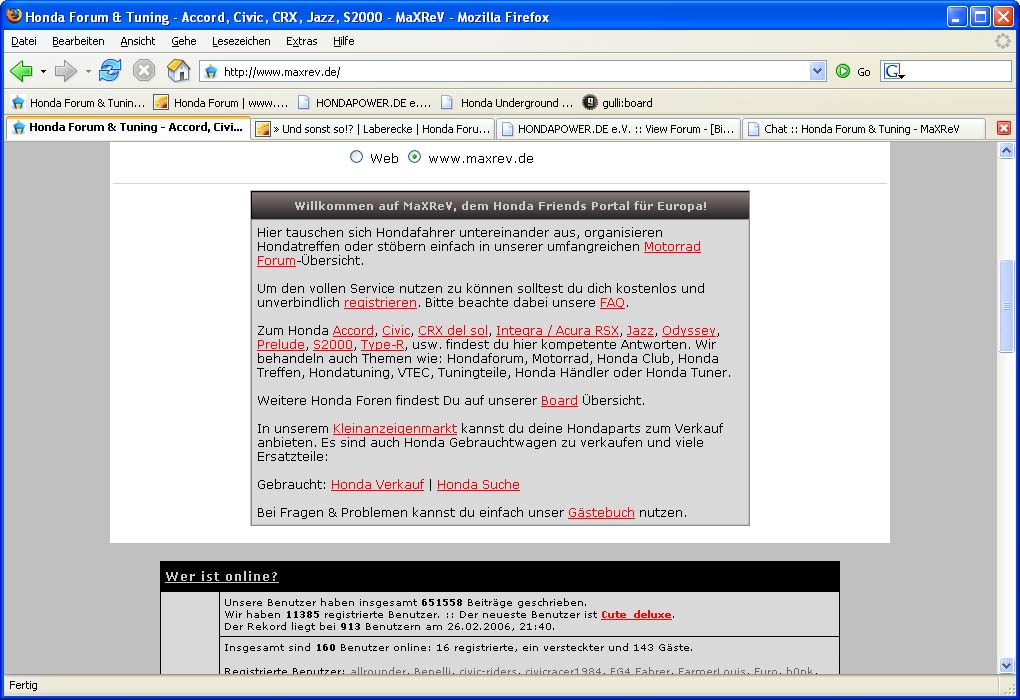Screen dimensions: 1020x700
Task: Click the Stop loading icon
Action: pyautogui.click(x=144, y=71)
